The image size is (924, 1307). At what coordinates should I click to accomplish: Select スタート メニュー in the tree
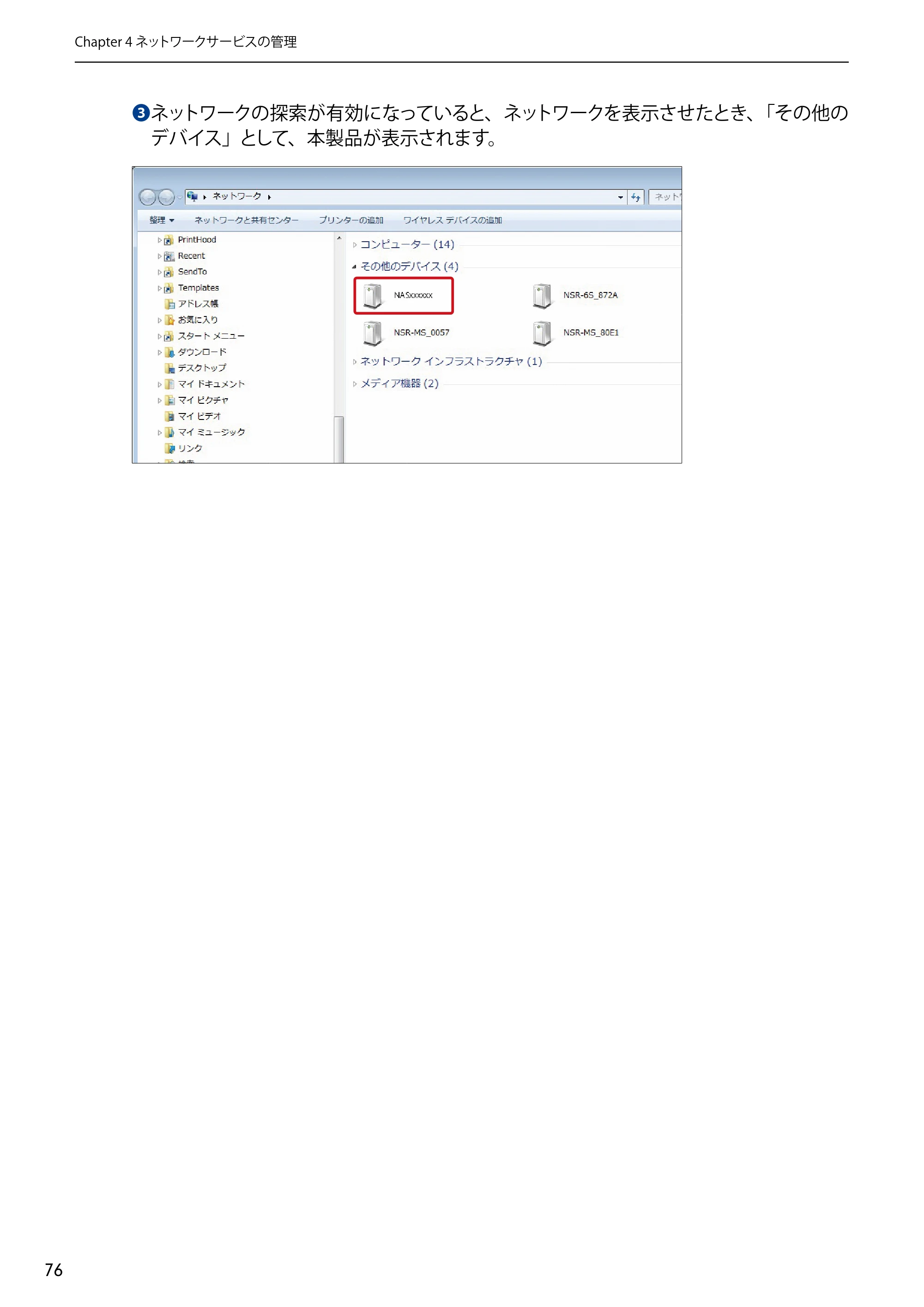211,336
